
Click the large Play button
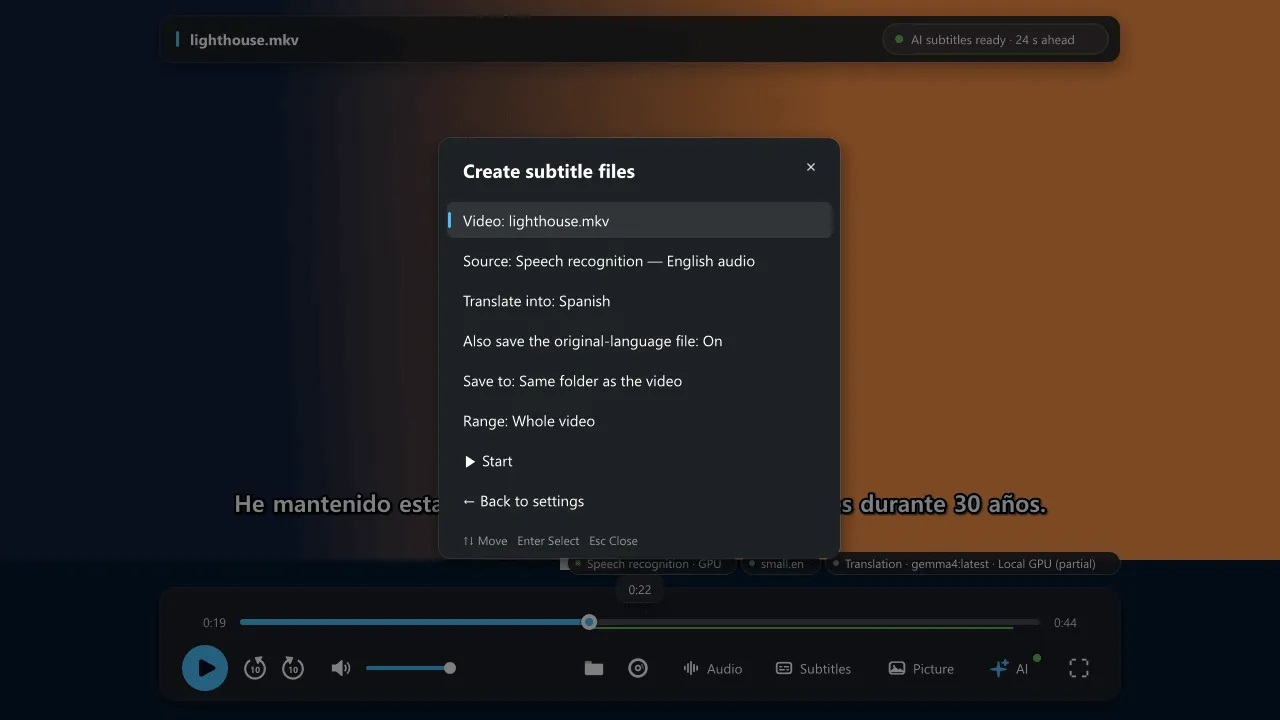click(x=205, y=668)
